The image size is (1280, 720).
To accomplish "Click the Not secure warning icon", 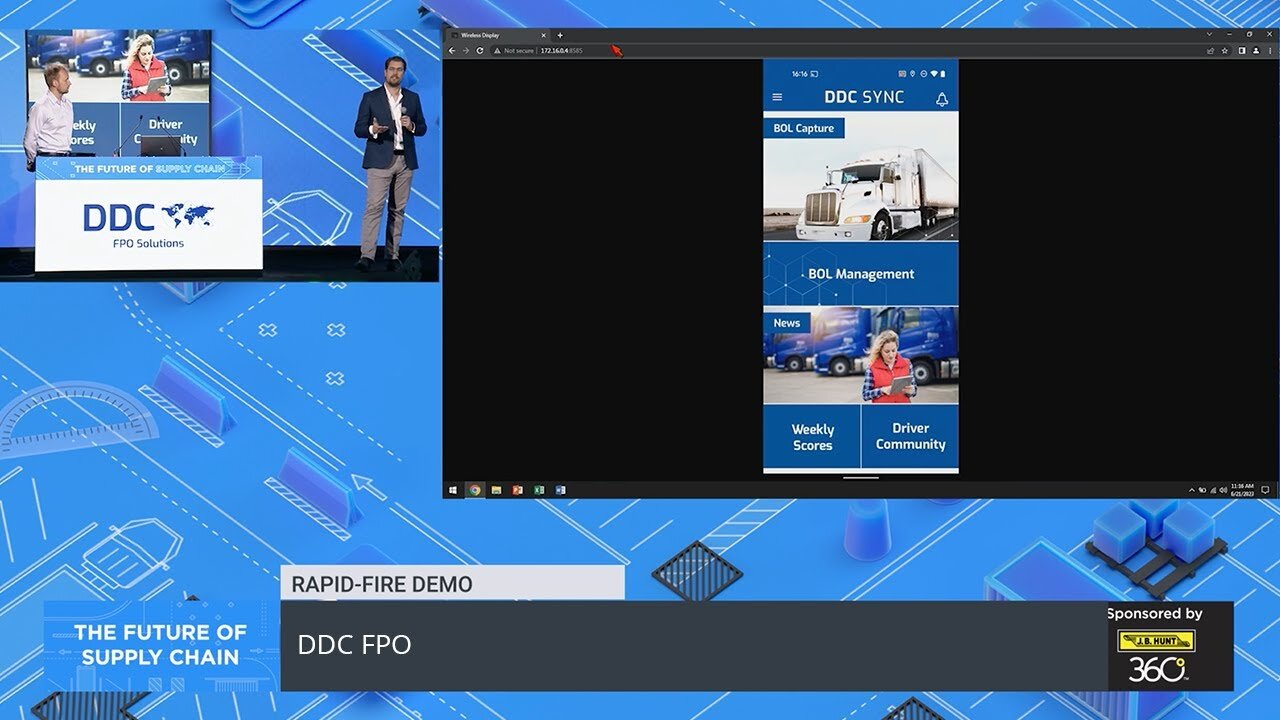I will tap(497, 50).
